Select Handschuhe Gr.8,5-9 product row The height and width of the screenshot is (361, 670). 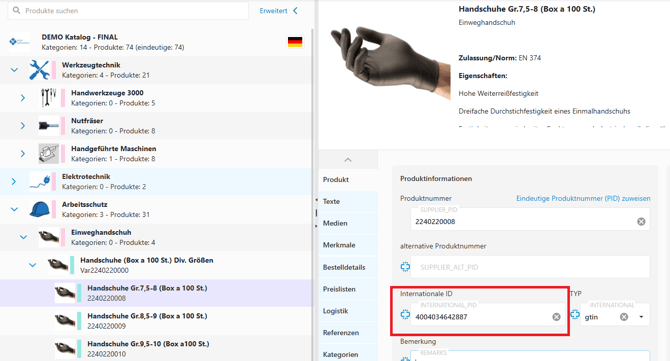tap(156, 321)
